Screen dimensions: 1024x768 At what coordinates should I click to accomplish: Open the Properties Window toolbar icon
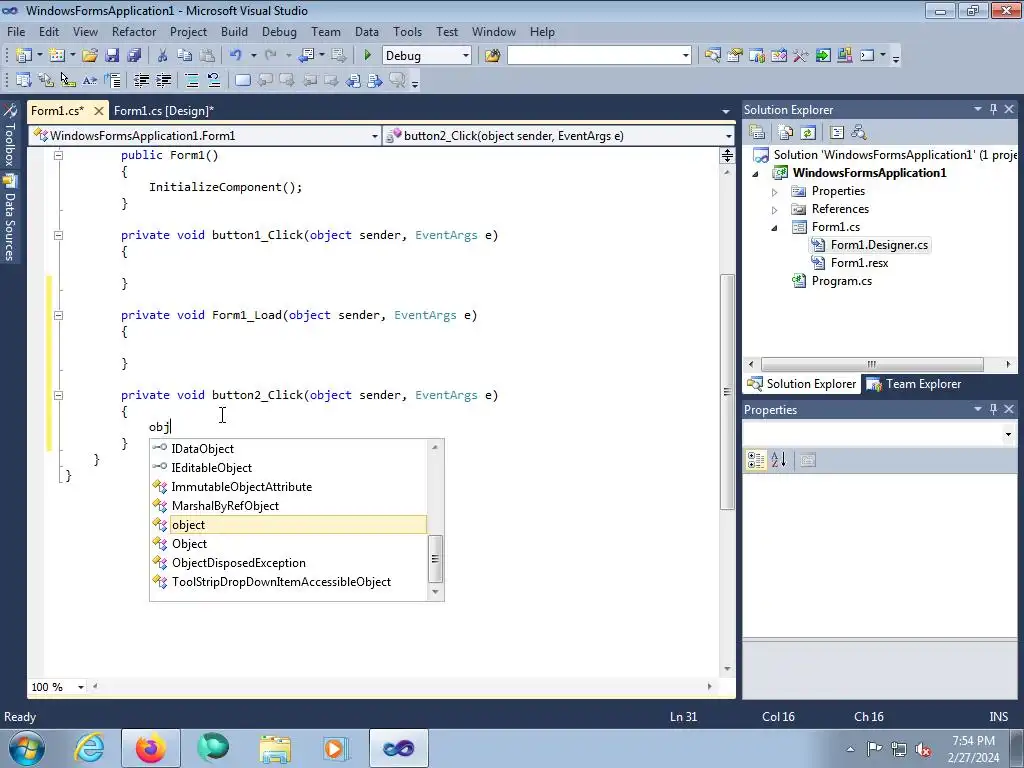click(735, 56)
